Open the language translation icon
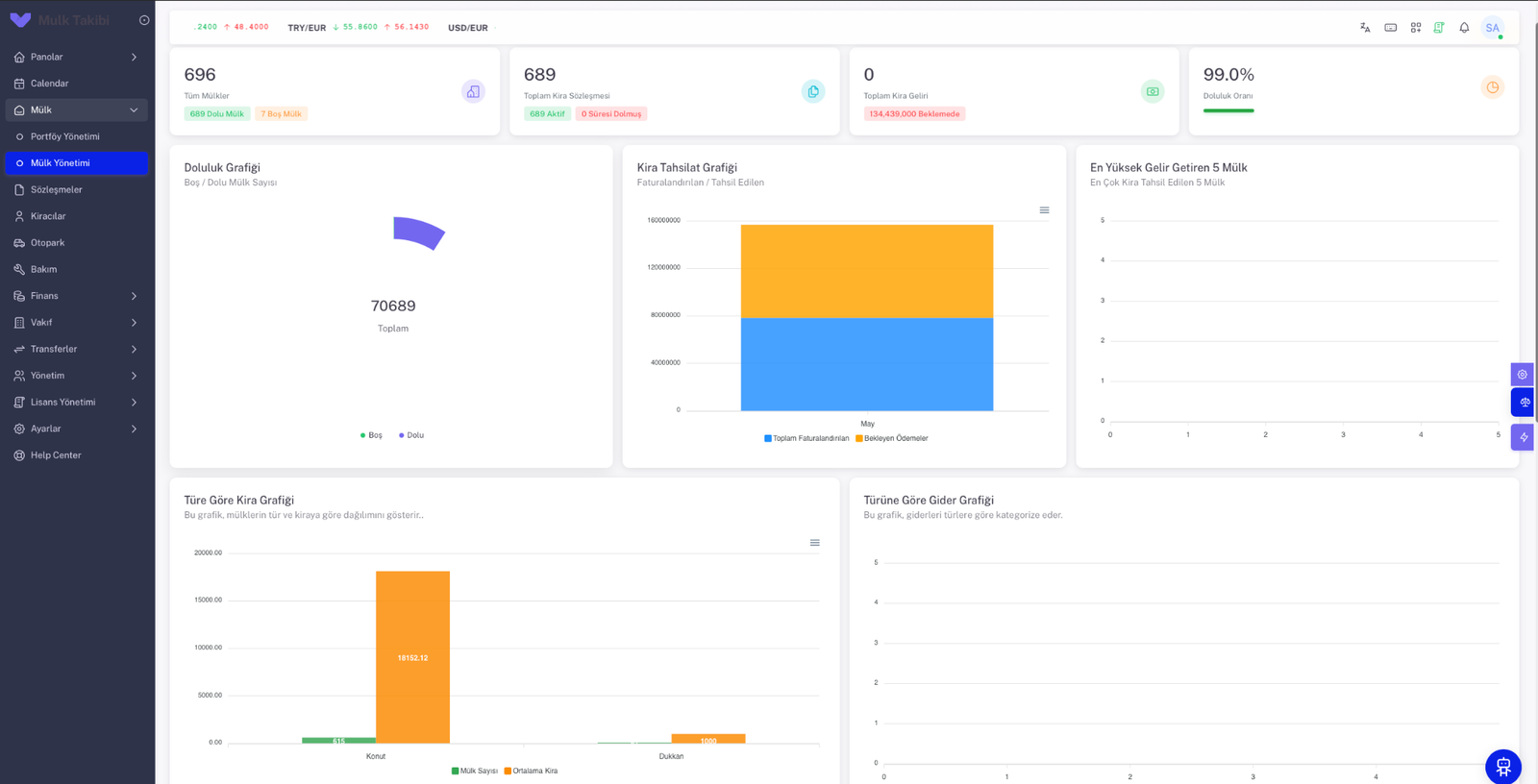 coord(1365,28)
